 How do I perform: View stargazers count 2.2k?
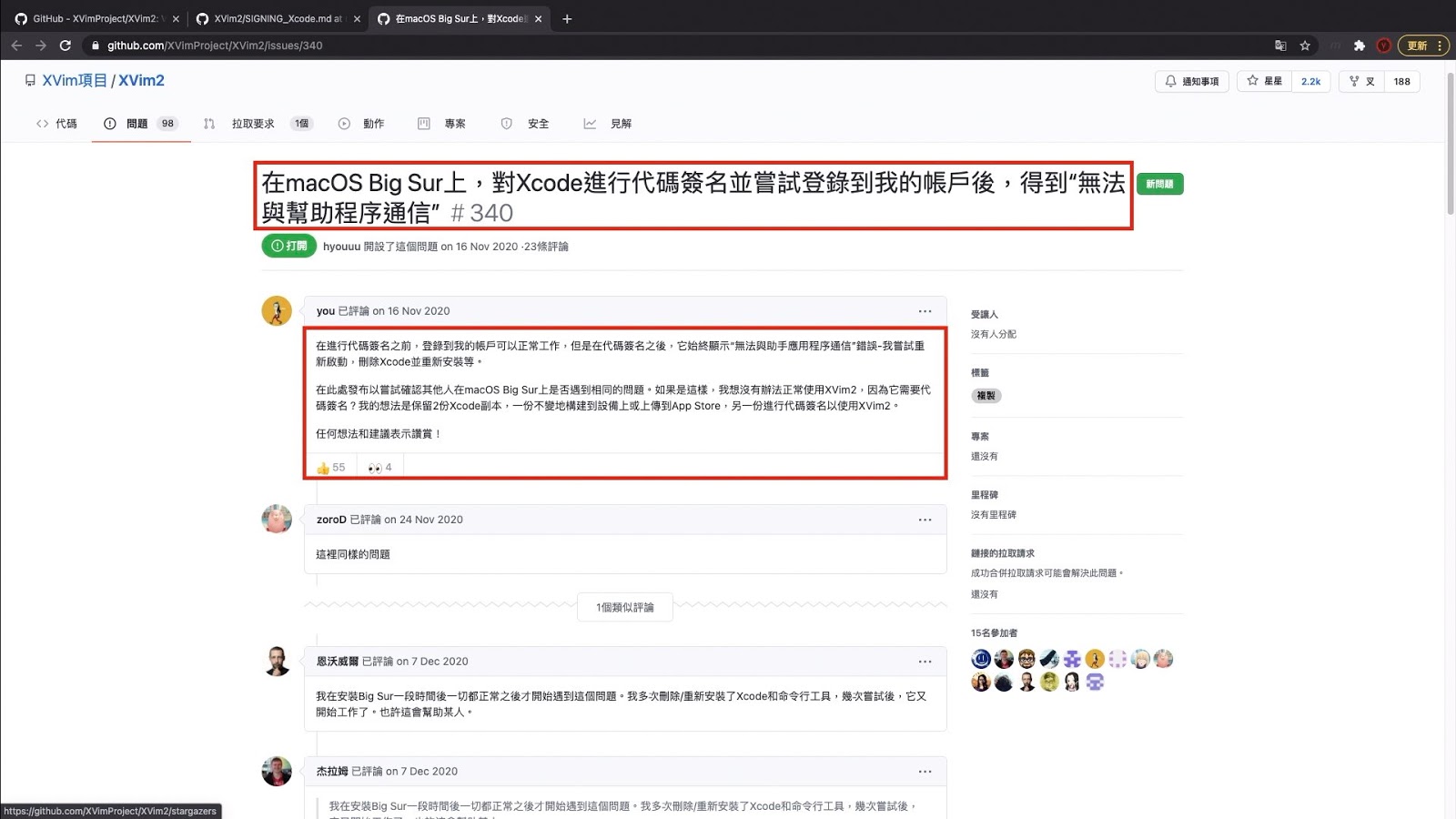click(x=1310, y=81)
